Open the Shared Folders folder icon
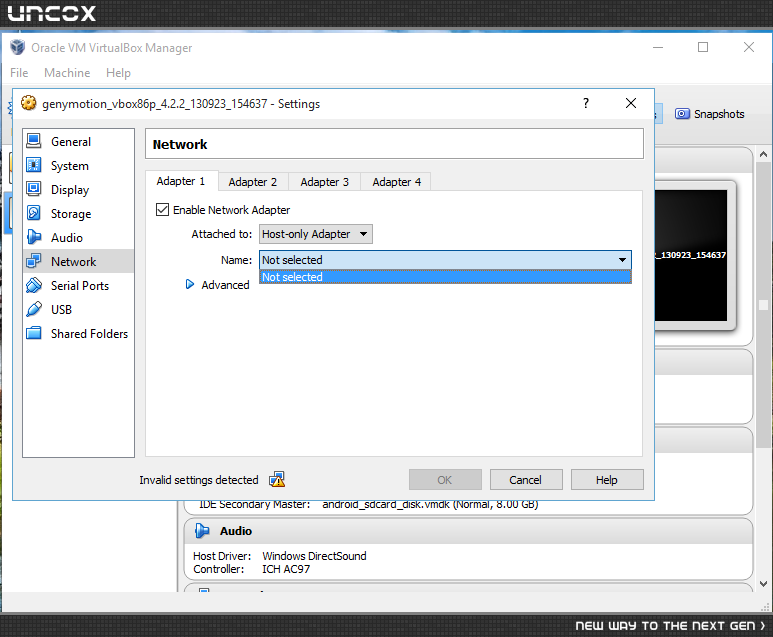 click(34, 333)
